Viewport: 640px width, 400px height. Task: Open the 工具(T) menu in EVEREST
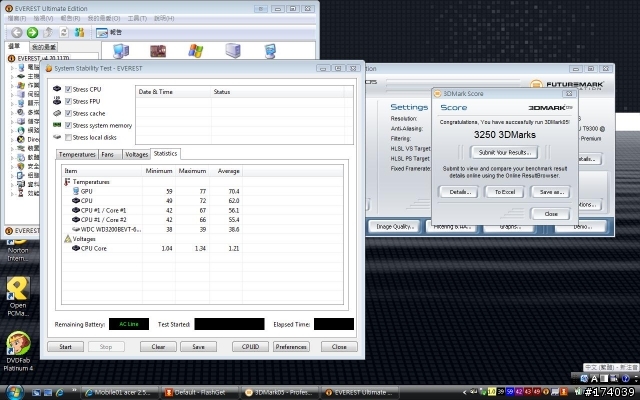pos(137,18)
